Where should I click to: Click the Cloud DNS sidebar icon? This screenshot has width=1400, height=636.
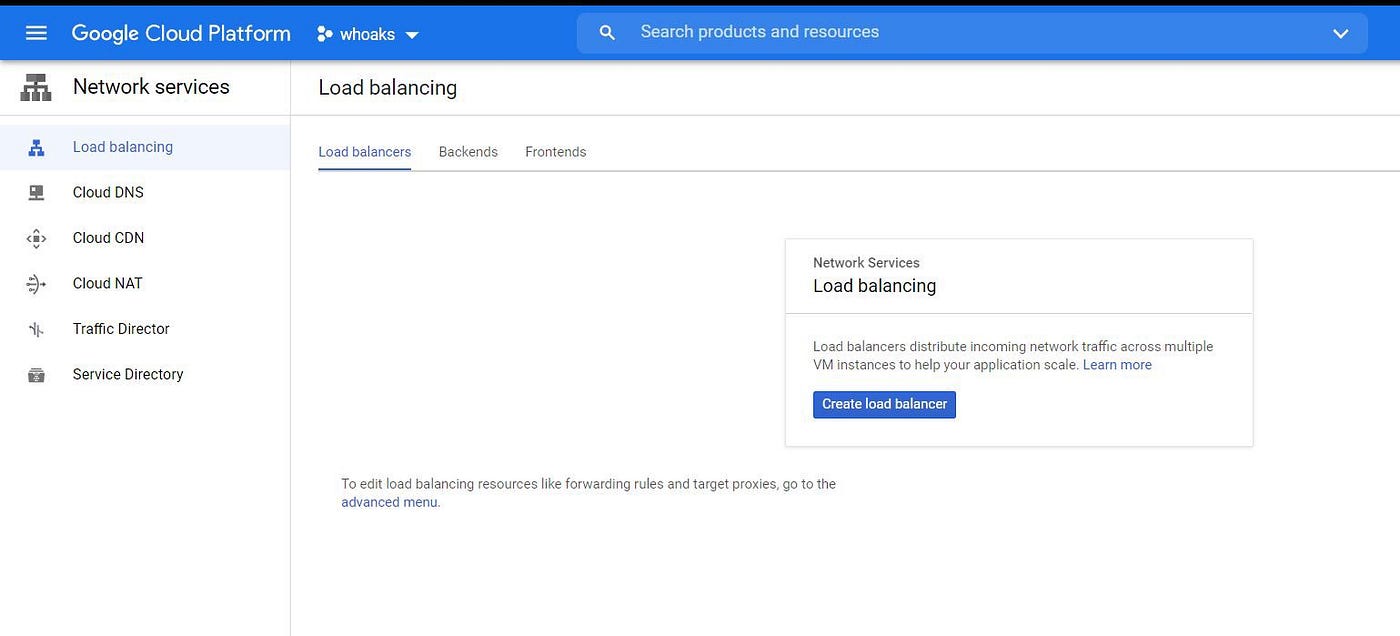tap(36, 193)
